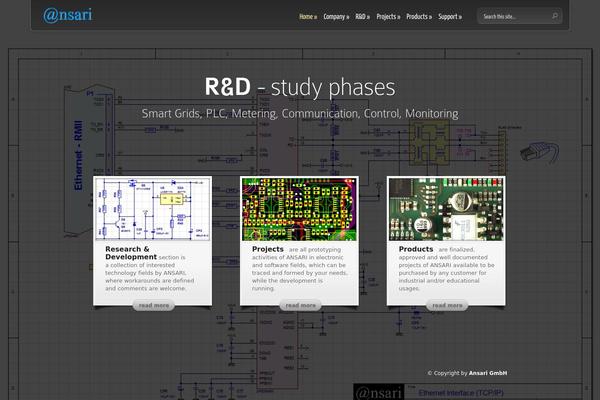600x400 pixels.
Task: Click the 'Smart Grids, PLC, Metering' subtitle
Action: 300,114
